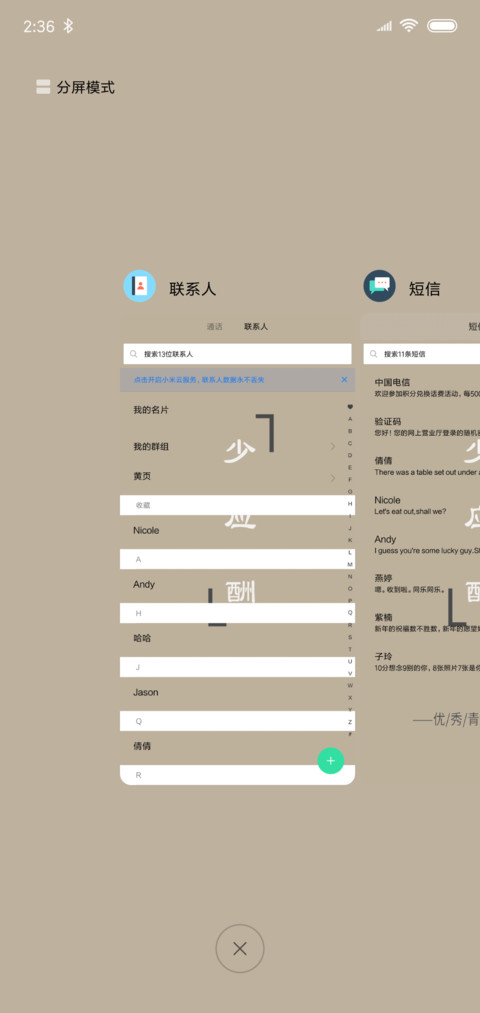Expand chevron next to 我的群组
Screen dimensions: 480x1013
pos(333,446)
